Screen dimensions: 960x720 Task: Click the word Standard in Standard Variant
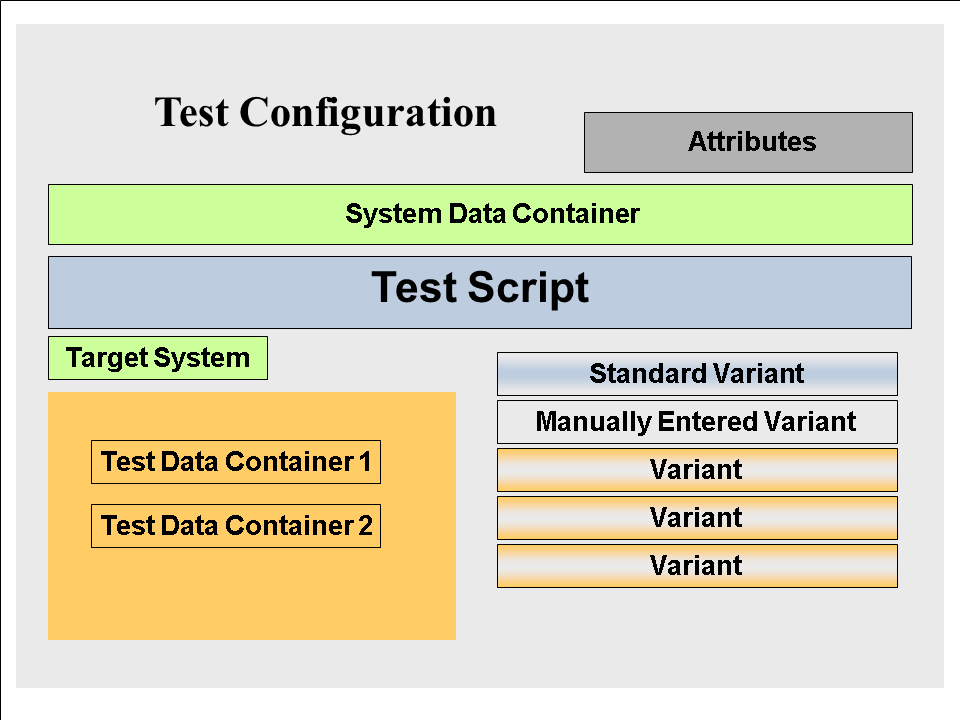click(634, 374)
